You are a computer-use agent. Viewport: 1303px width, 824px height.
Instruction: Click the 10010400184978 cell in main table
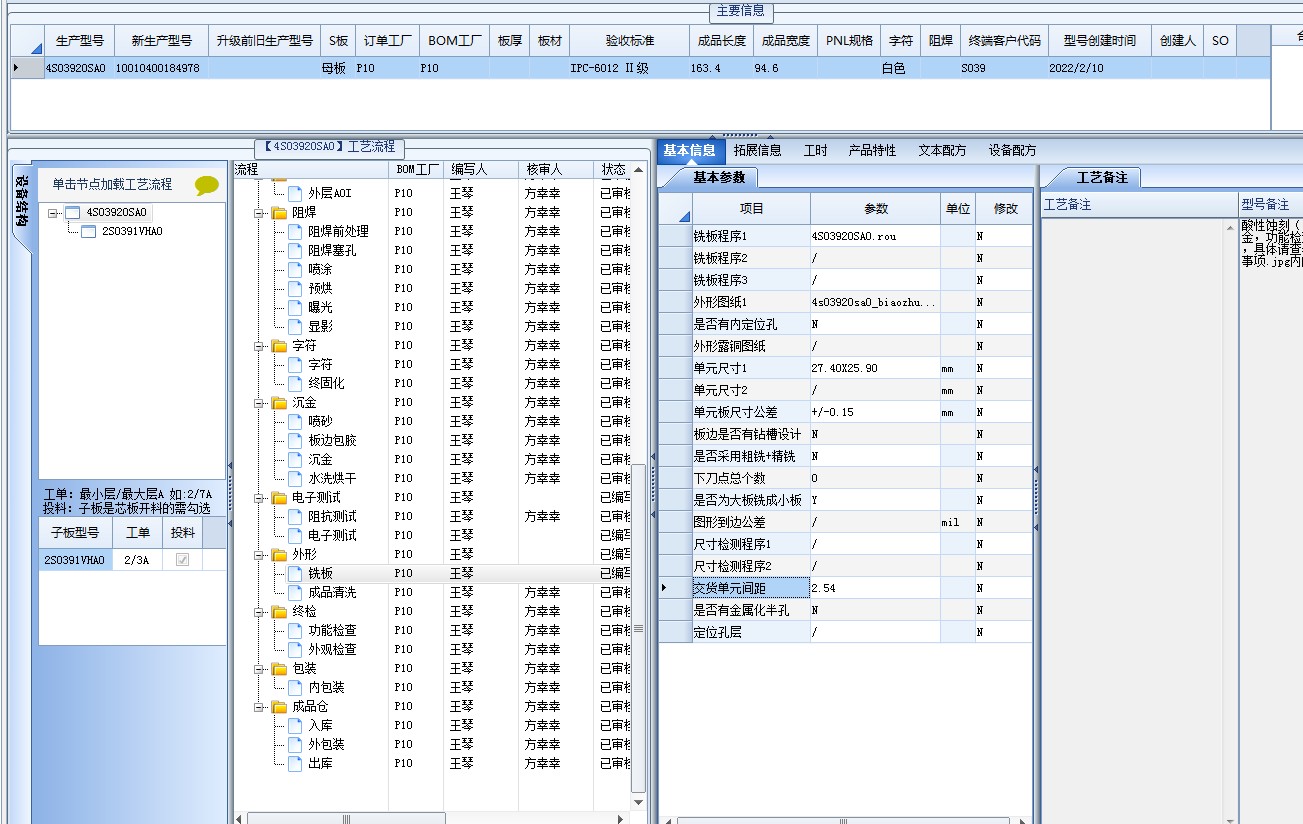(x=160, y=68)
